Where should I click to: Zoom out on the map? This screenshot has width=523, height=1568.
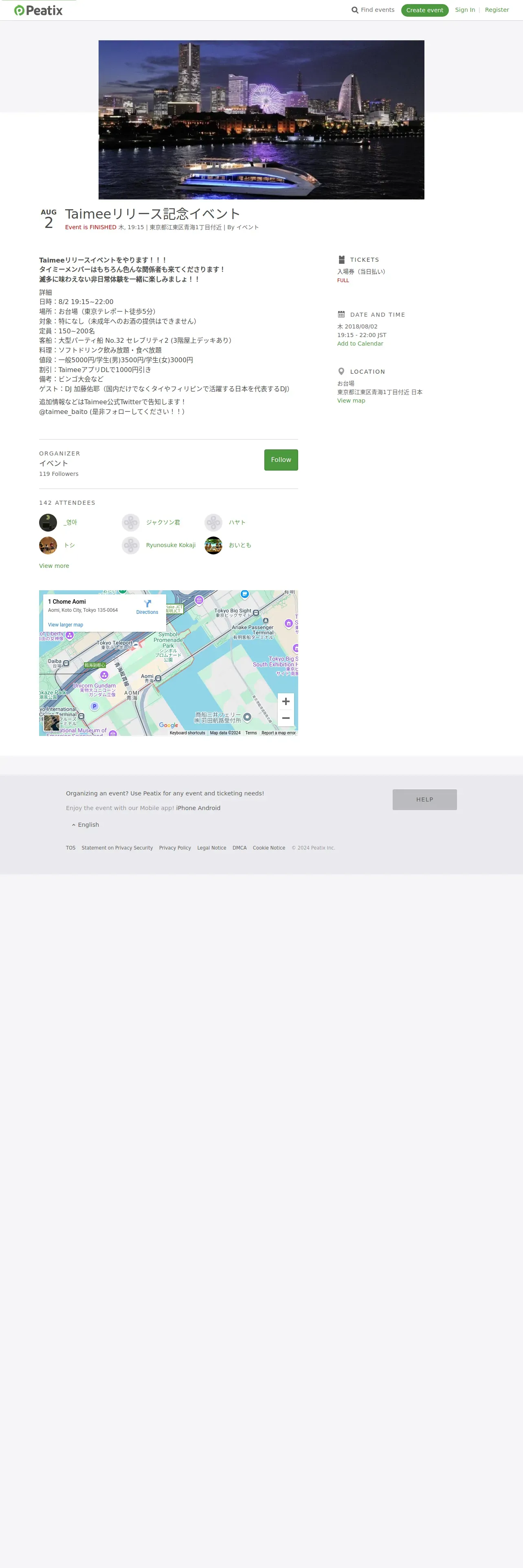(286, 718)
